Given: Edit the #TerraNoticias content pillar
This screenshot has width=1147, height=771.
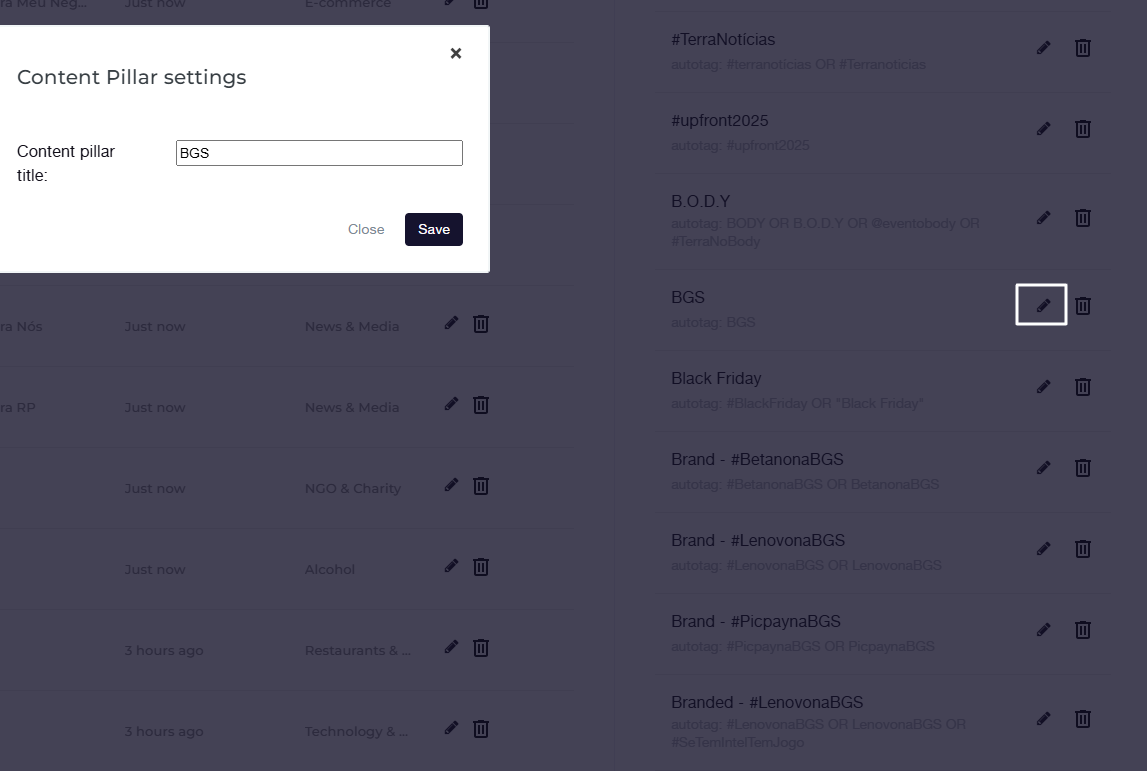Looking at the screenshot, I should 1043,48.
